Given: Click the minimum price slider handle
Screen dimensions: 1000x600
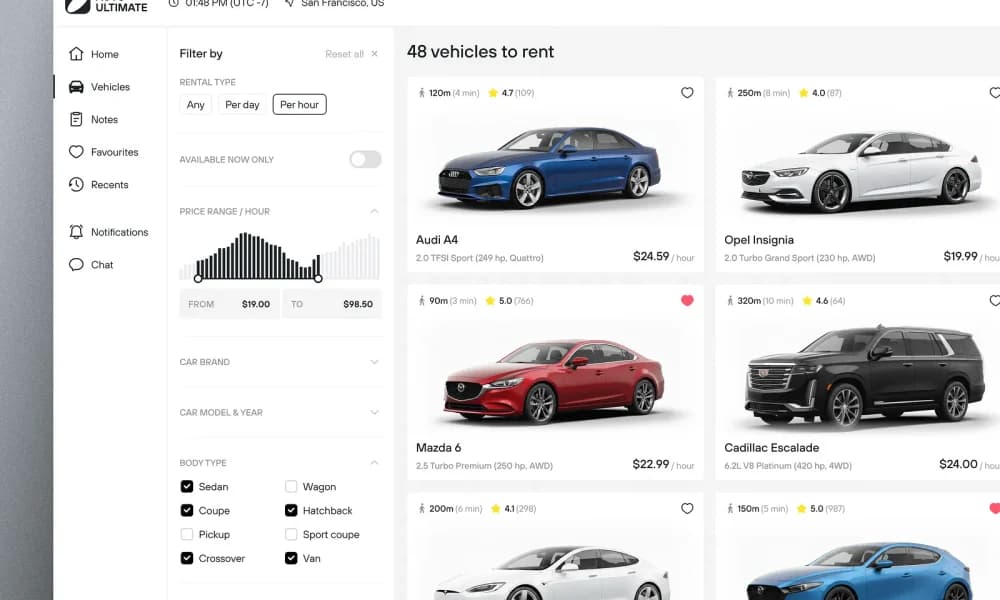Looking at the screenshot, I should 198,279.
